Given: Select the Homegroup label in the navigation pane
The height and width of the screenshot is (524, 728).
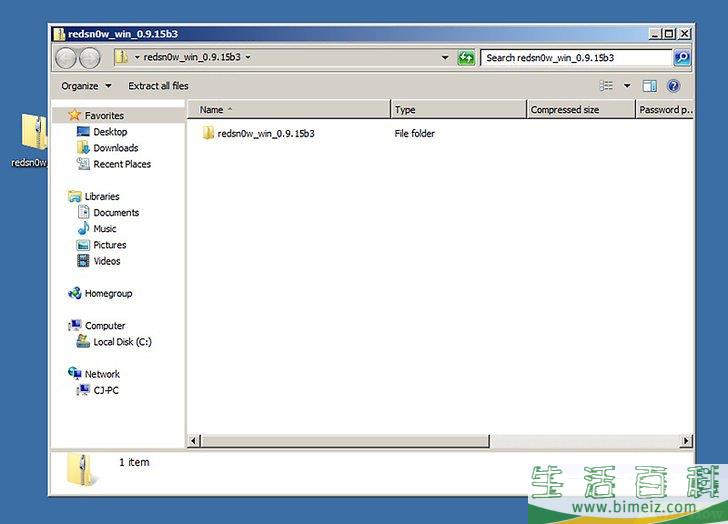Looking at the screenshot, I should [108, 293].
